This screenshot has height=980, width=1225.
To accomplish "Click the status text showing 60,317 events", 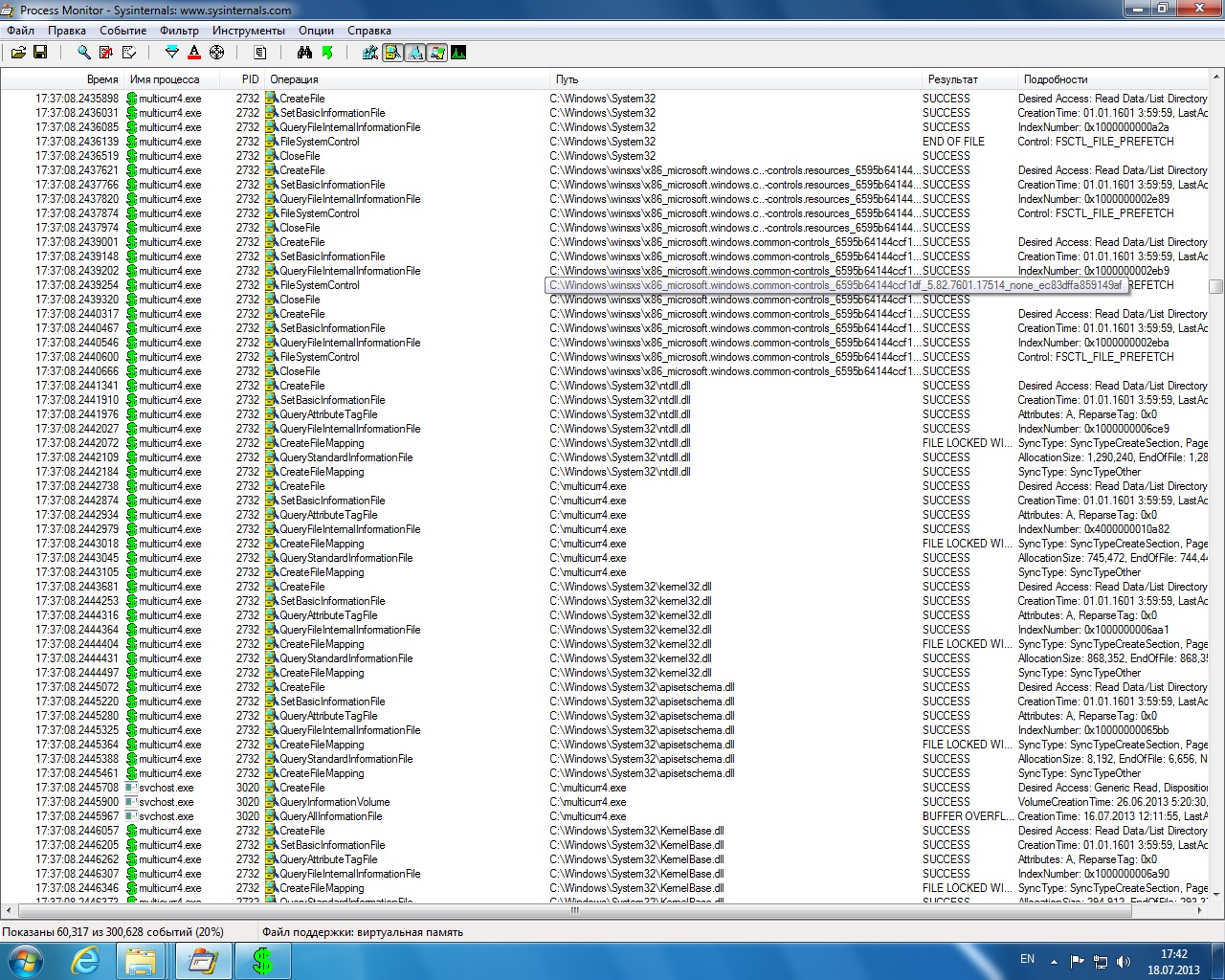I will tap(113, 932).
